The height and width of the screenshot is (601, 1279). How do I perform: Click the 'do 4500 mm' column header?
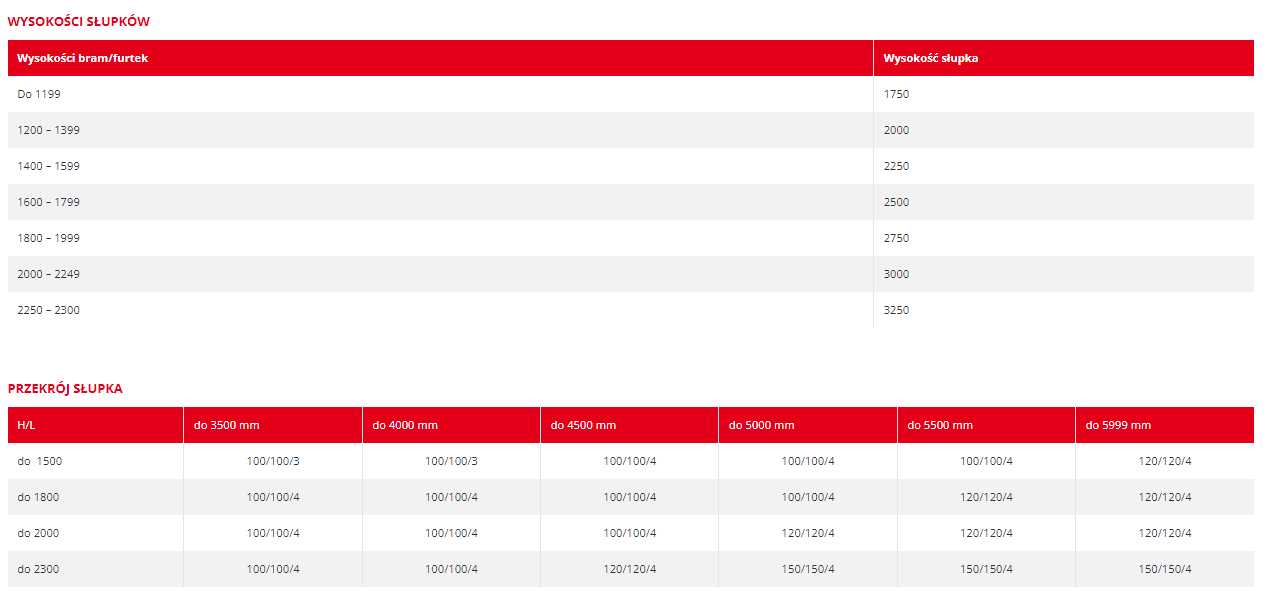click(629, 425)
